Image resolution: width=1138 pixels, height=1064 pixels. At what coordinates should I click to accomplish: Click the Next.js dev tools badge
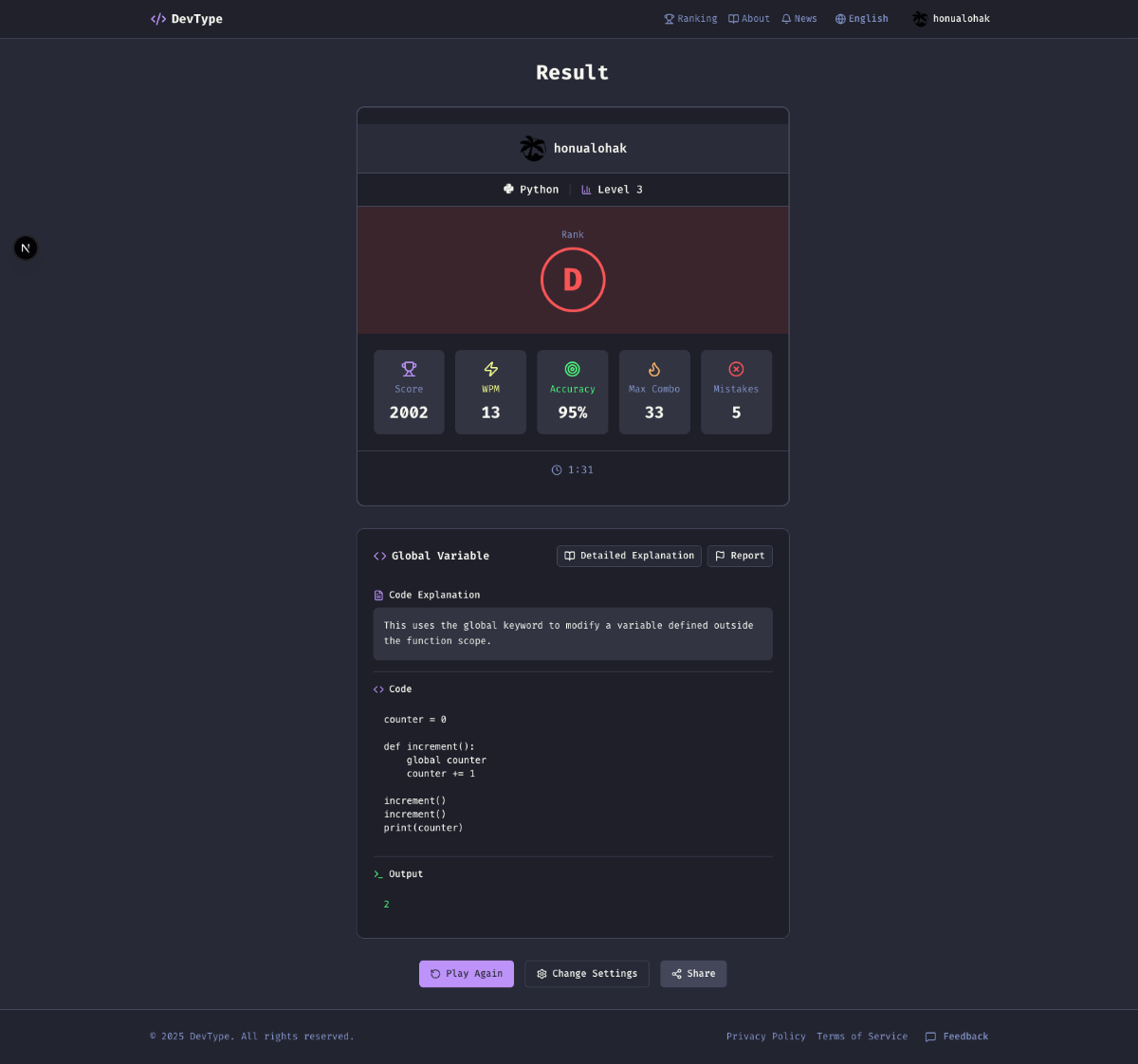[x=26, y=248]
